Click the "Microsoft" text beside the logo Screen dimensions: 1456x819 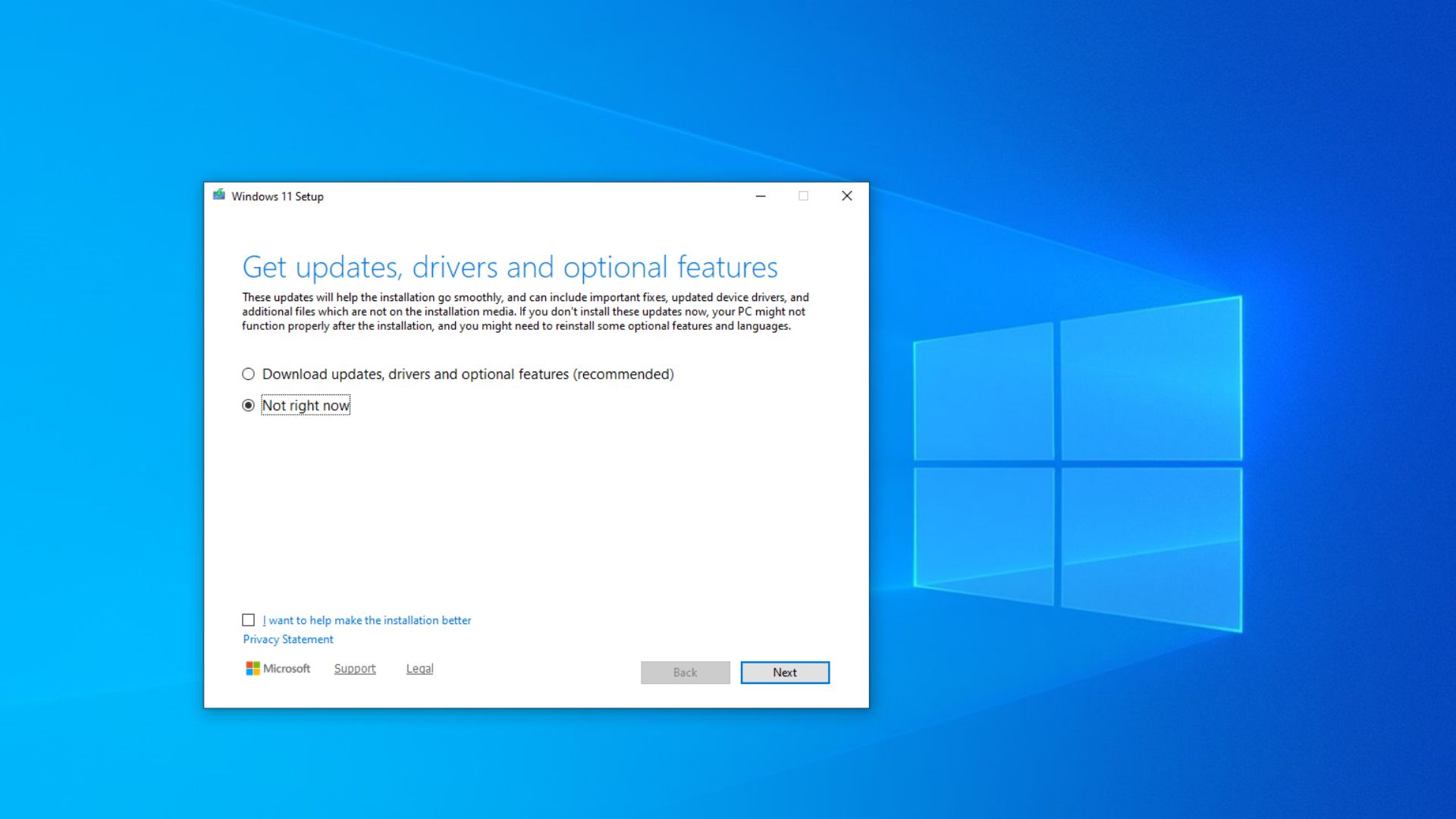(x=287, y=668)
